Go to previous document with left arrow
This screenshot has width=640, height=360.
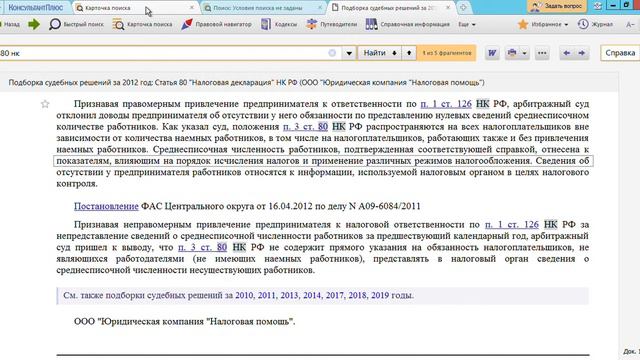[567, 53]
